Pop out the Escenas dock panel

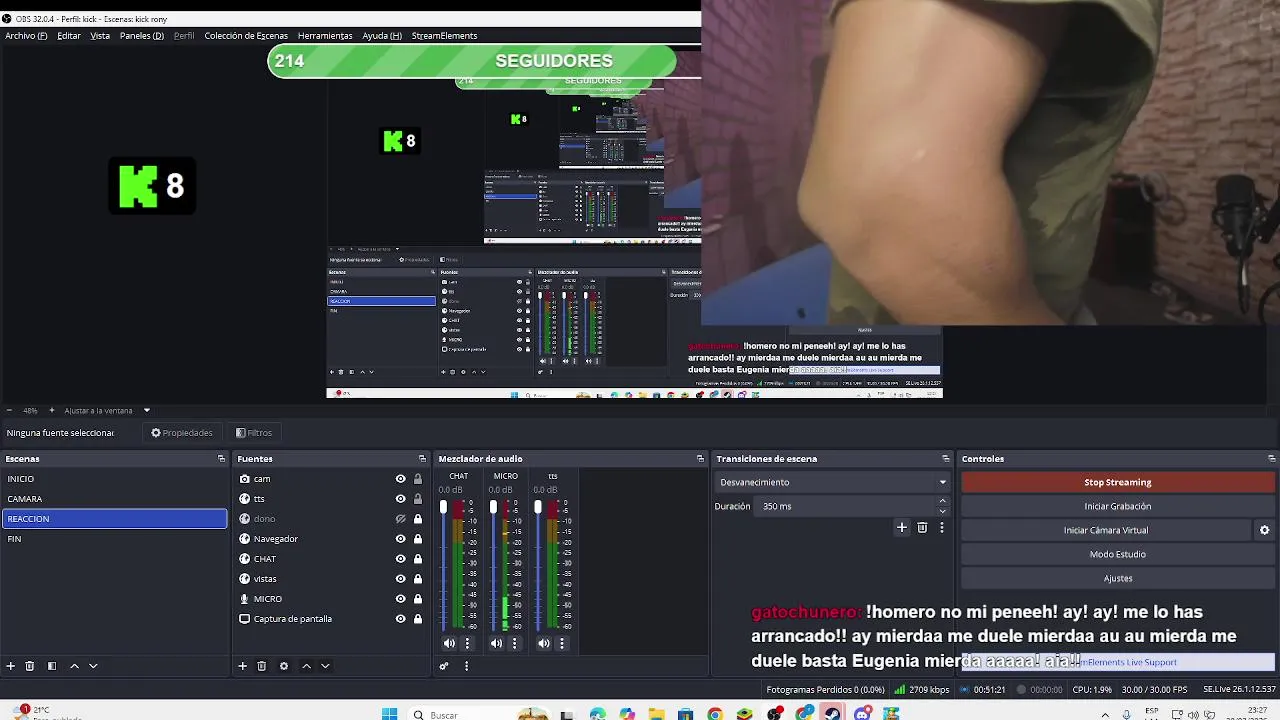point(222,459)
